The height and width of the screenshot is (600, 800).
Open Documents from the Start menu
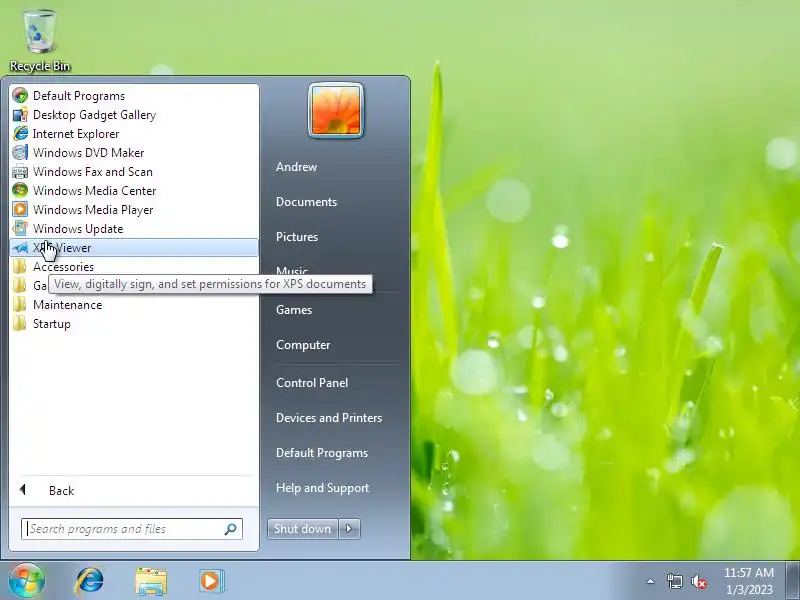tap(306, 202)
